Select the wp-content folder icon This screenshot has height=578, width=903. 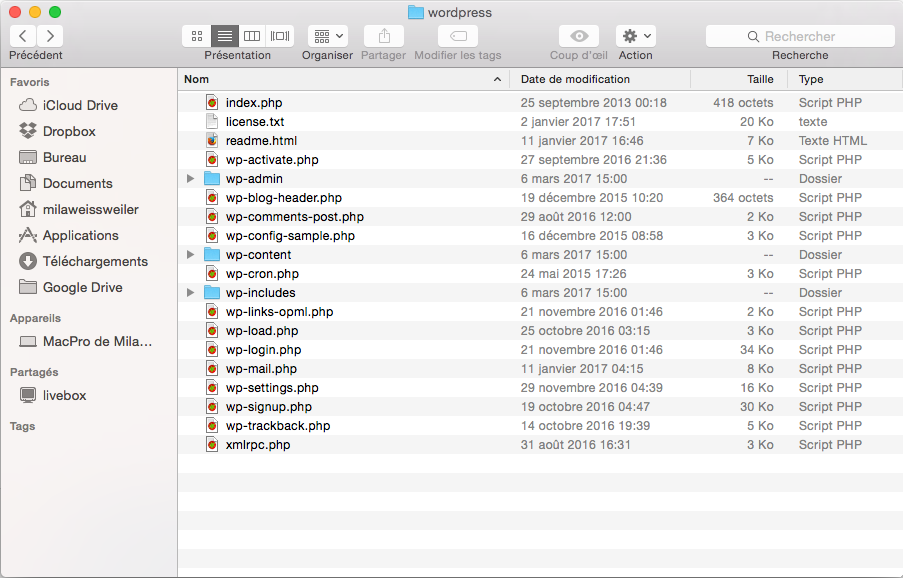(x=212, y=254)
